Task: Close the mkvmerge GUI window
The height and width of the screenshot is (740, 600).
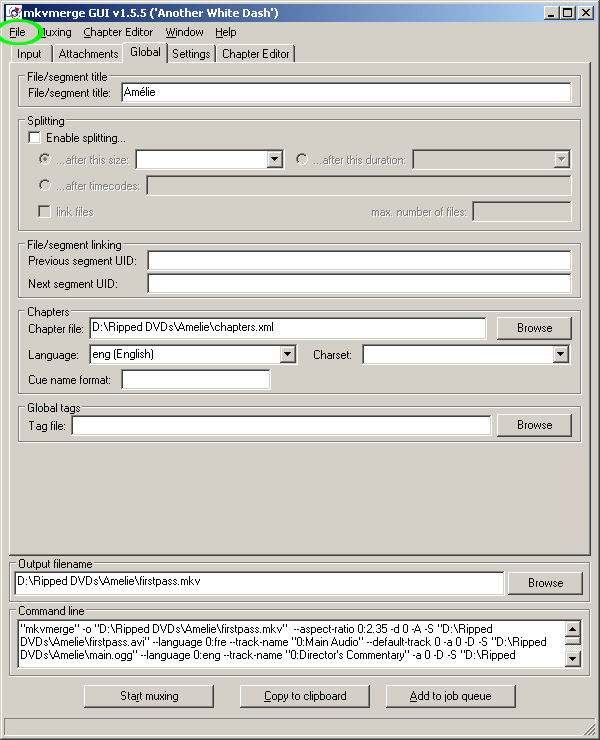Action: 586,13
